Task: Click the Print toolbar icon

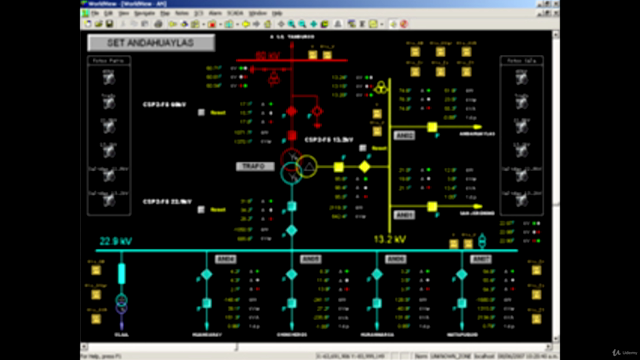Action: (158, 24)
